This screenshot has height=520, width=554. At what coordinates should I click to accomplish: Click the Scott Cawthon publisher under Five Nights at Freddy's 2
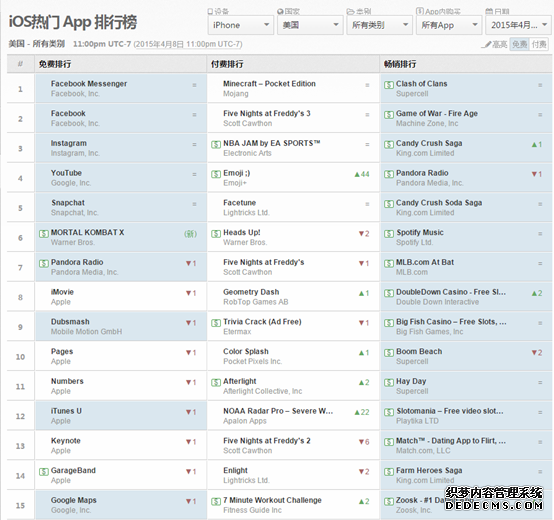(x=248, y=450)
